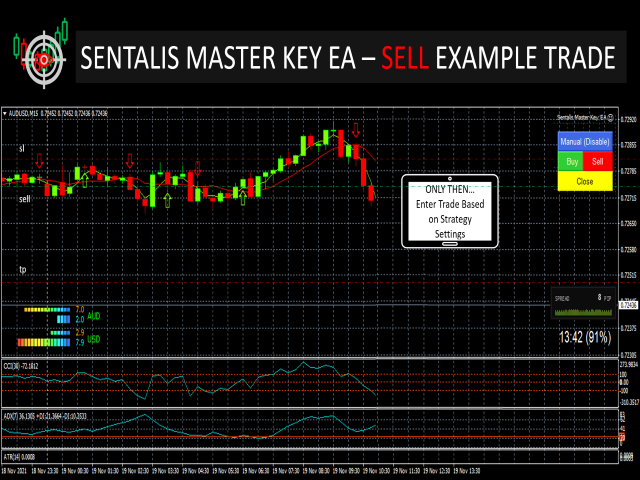Click price axis label 0.72580

pos(629,249)
